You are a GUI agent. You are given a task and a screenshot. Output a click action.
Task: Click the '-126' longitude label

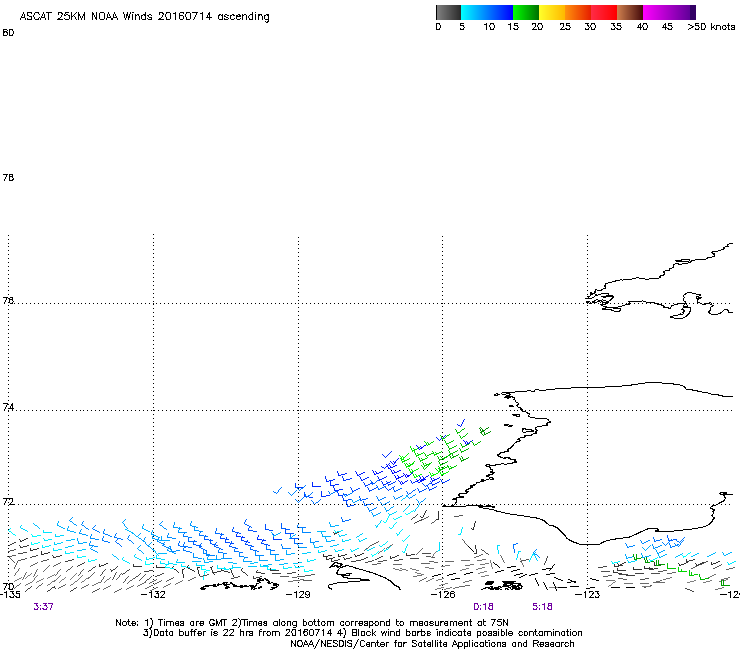coord(443,594)
